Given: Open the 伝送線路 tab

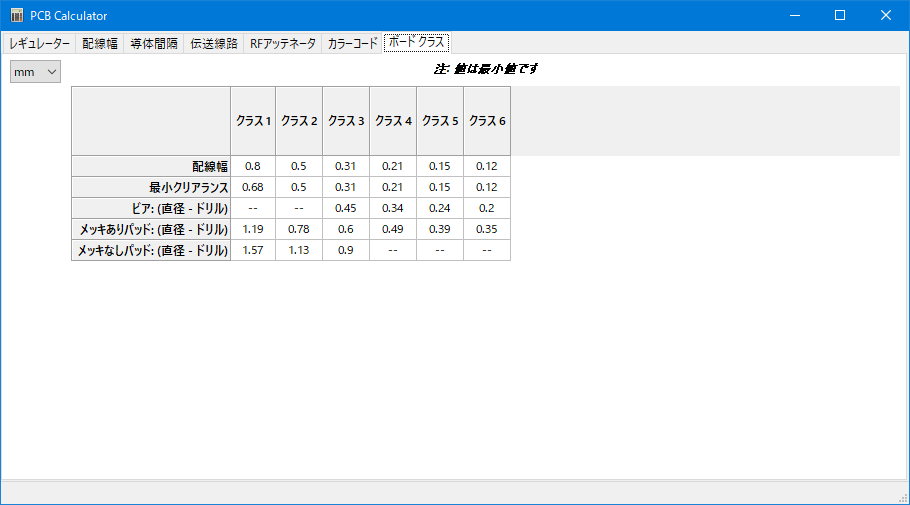Looking at the screenshot, I should click(x=214, y=44).
